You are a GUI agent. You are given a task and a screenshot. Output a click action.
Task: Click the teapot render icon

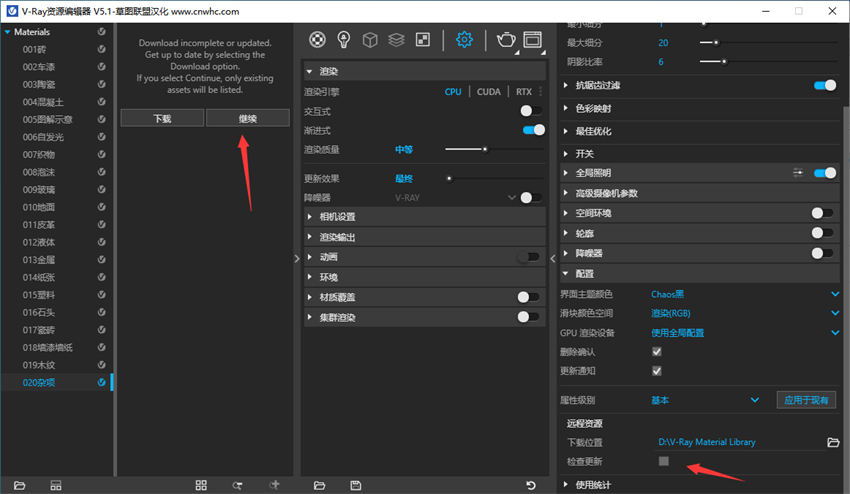[506, 40]
